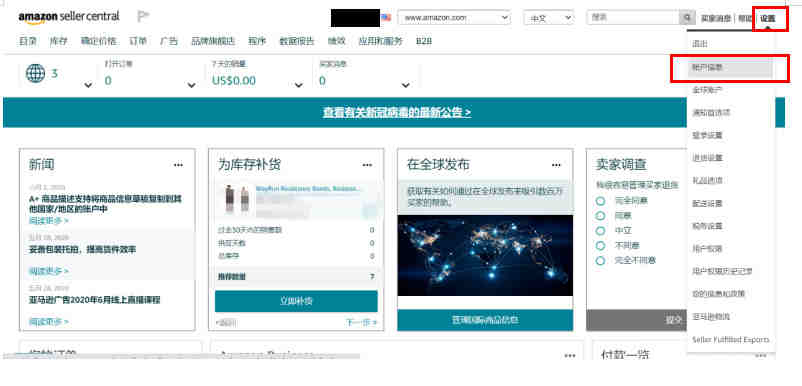Open the three-dot menu on 新闻 card
The height and width of the screenshot is (386, 802).
[178, 165]
